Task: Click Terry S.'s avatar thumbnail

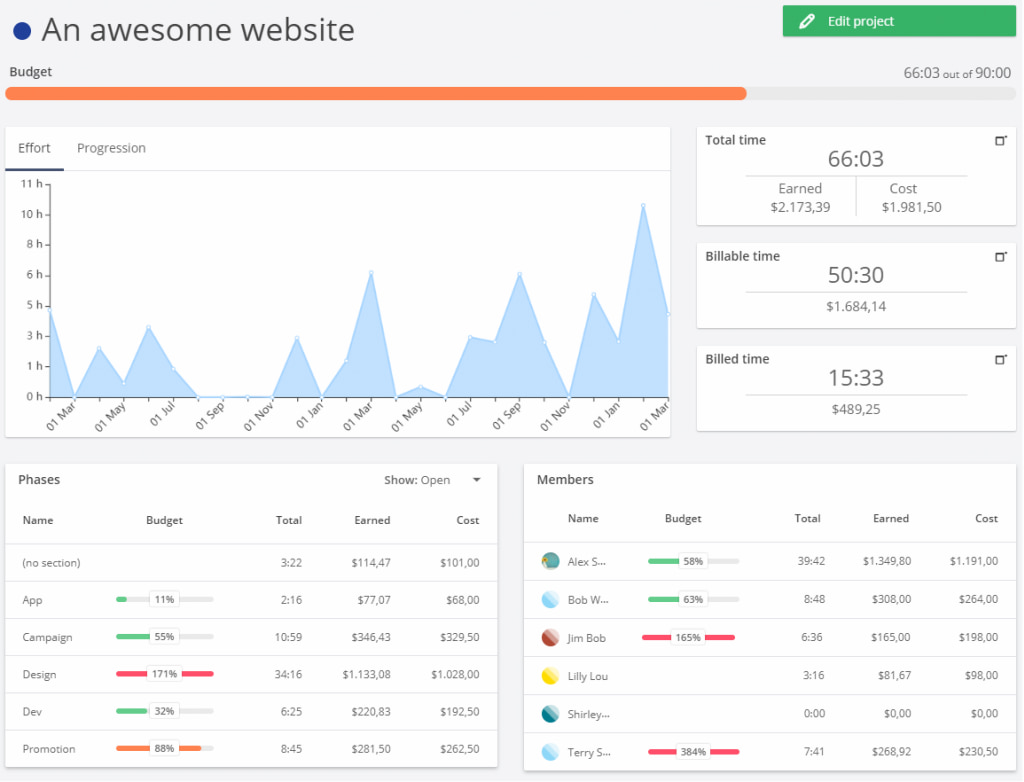Action: (549, 752)
